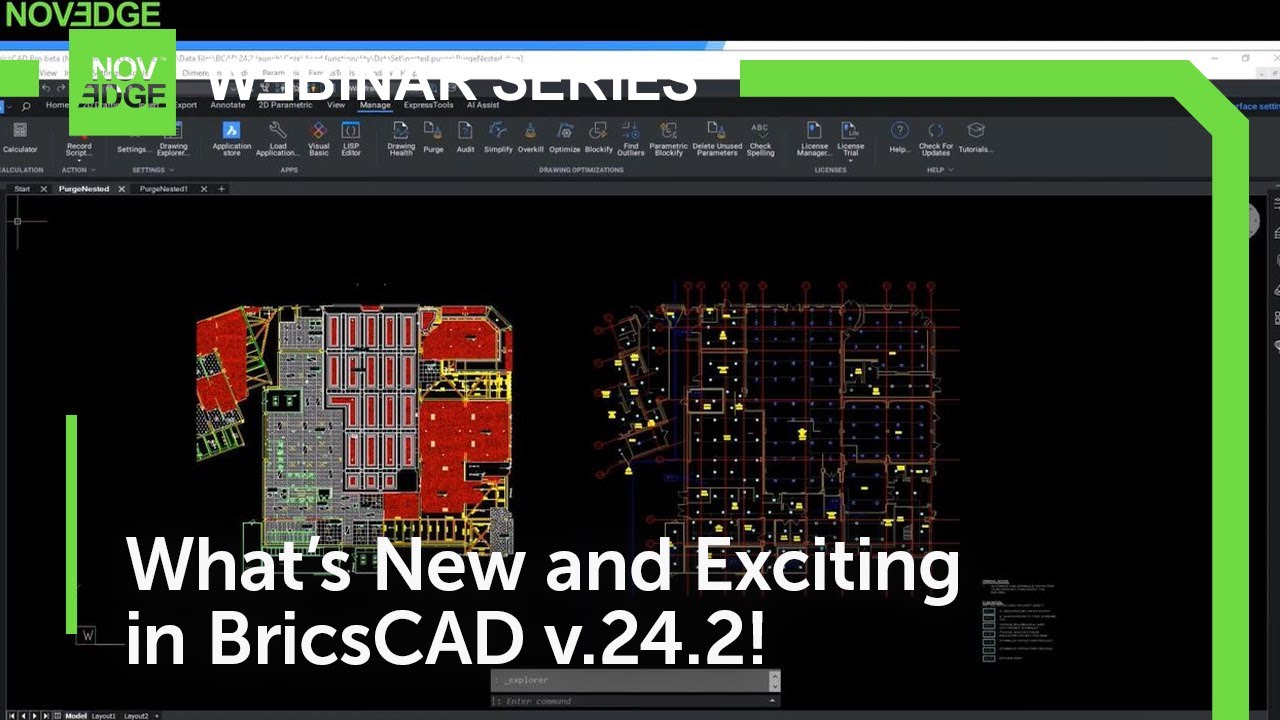The height and width of the screenshot is (720, 1280).
Task: Run Delete Unused Parameters
Action: point(717,138)
